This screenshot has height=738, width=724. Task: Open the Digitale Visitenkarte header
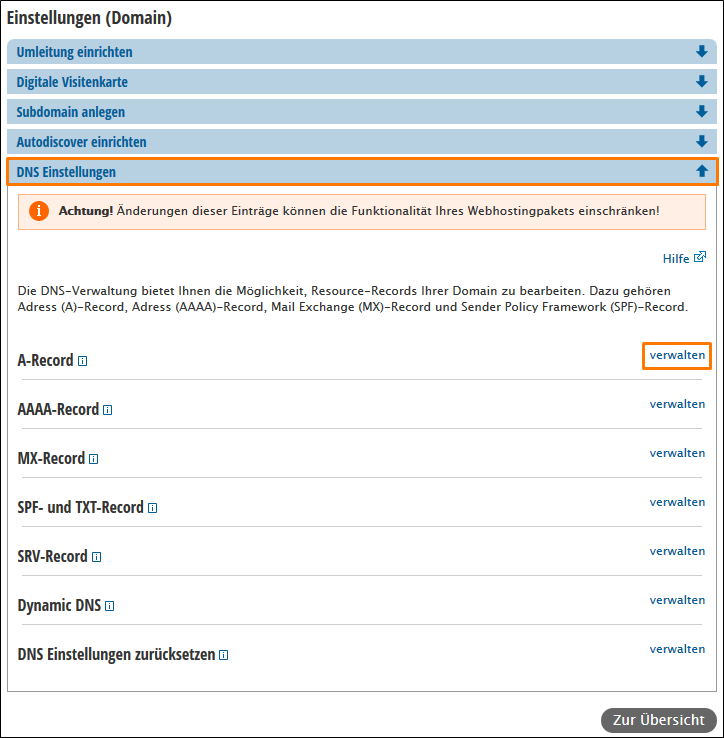(362, 82)
